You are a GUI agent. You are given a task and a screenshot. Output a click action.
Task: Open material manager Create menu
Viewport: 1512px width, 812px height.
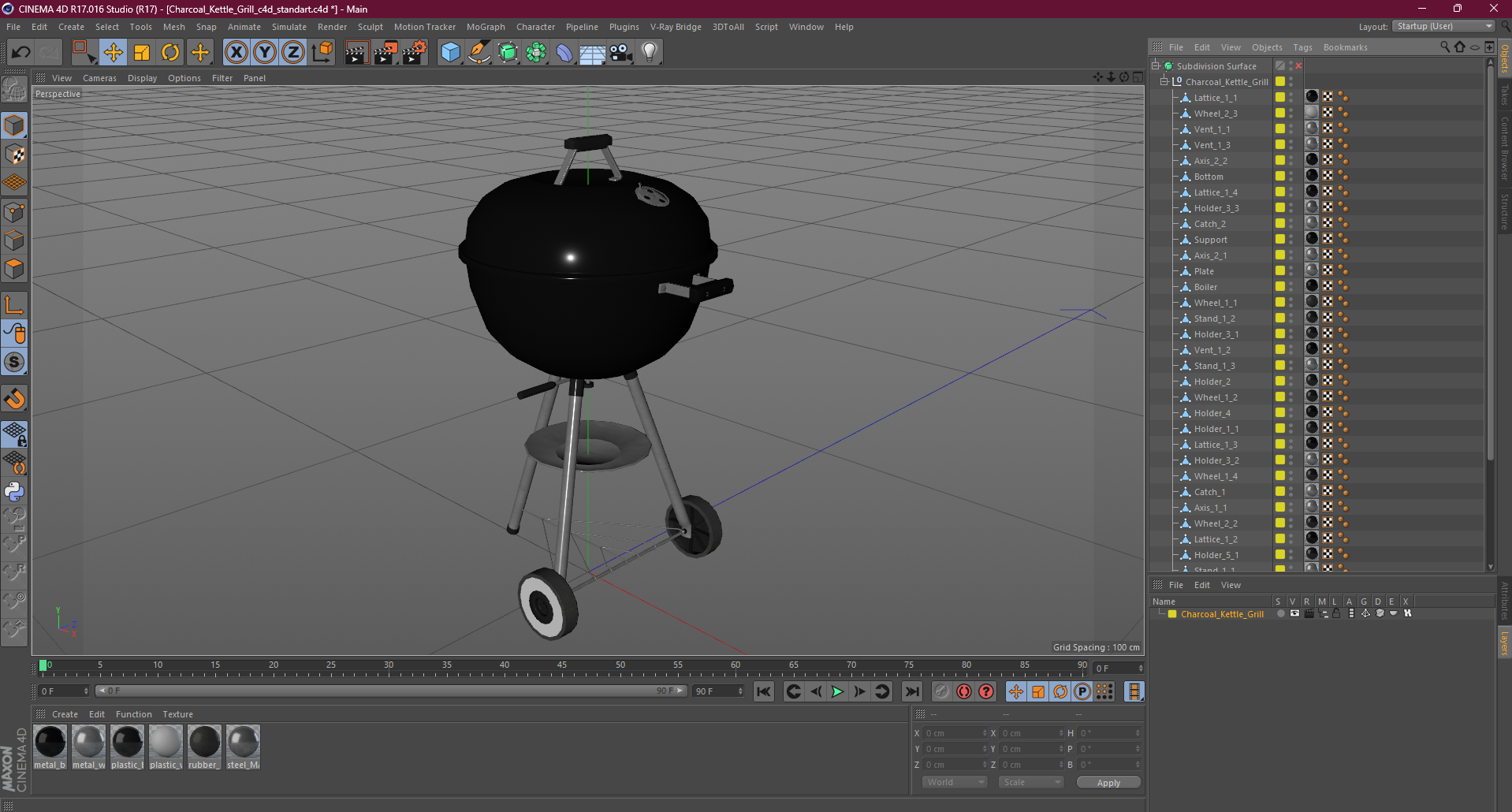click(65, 714)
